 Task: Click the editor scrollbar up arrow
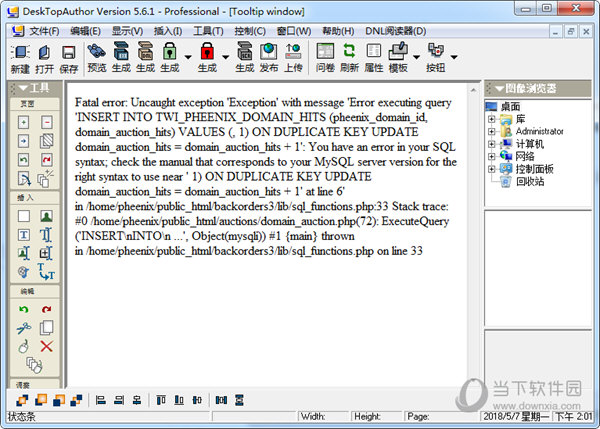[x=473, y=90]
